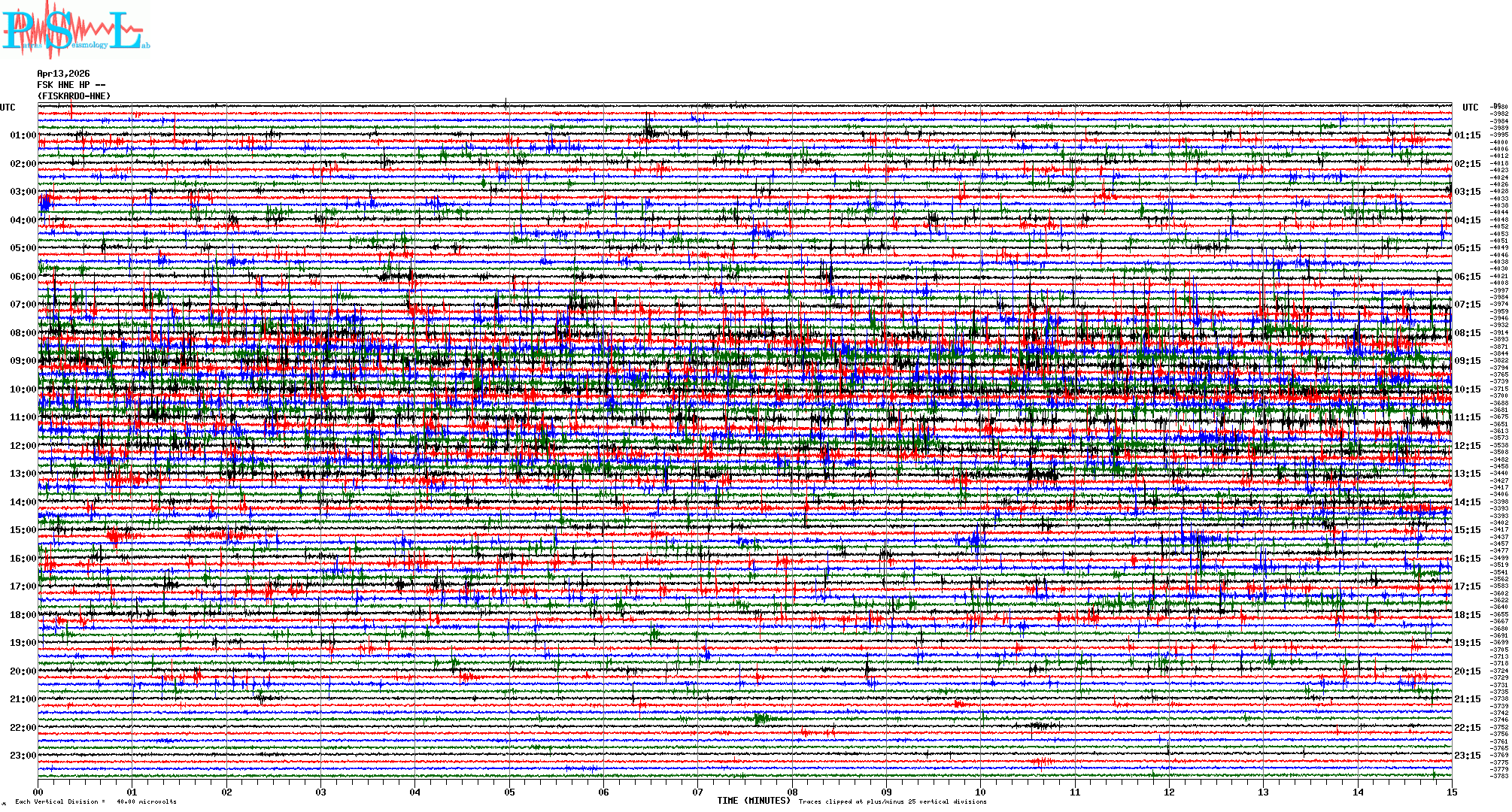
Task: Click the Each Vertical Division scale note
Action: tap(96, 801)
